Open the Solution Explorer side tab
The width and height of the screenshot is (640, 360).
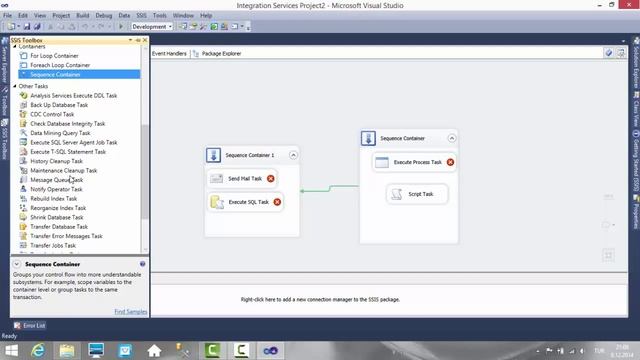(x=636, y=63)
